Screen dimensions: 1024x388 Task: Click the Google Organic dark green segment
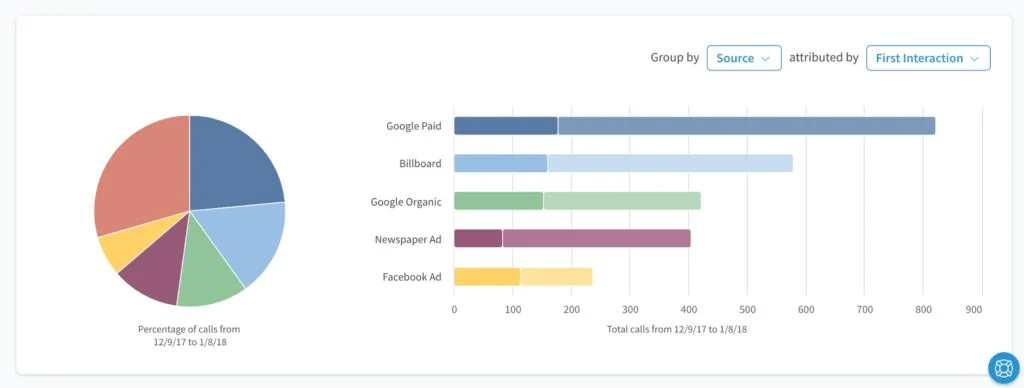[498, 201]
